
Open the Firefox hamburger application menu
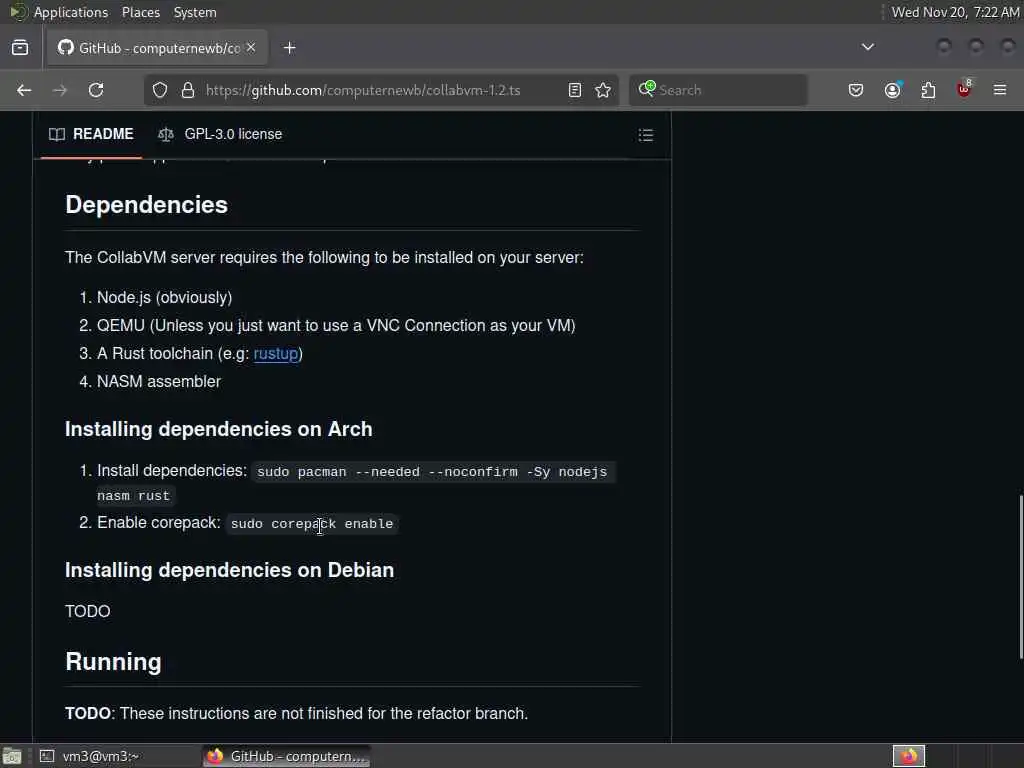tap(1000, 90)
